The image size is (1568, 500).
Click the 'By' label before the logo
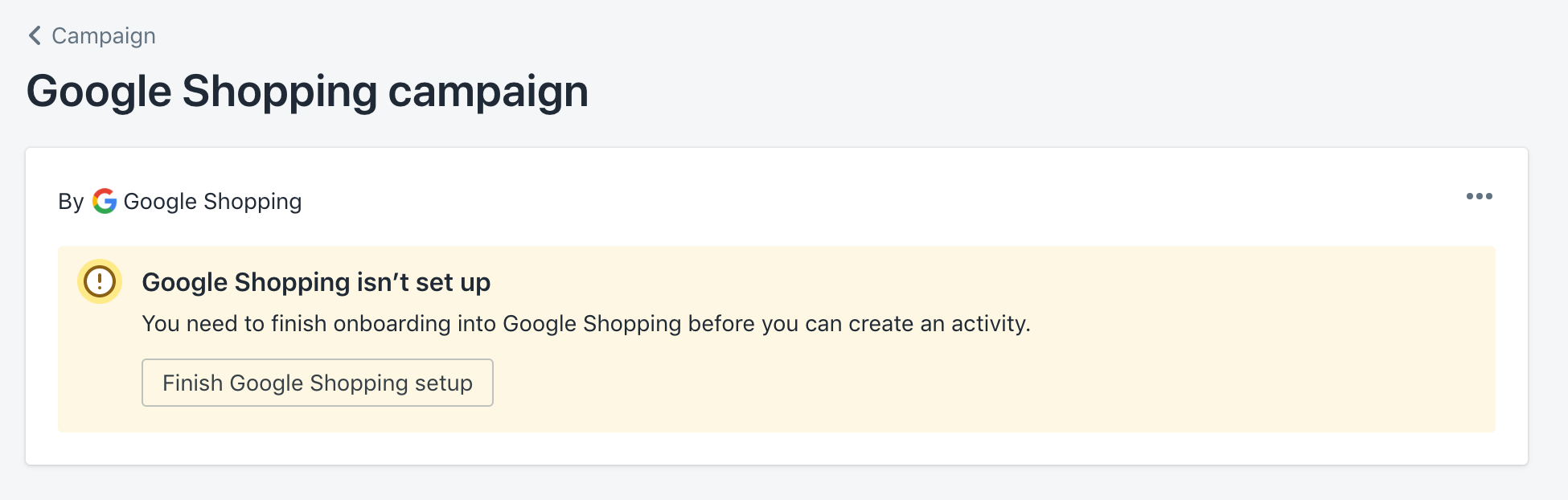point(71,201)
